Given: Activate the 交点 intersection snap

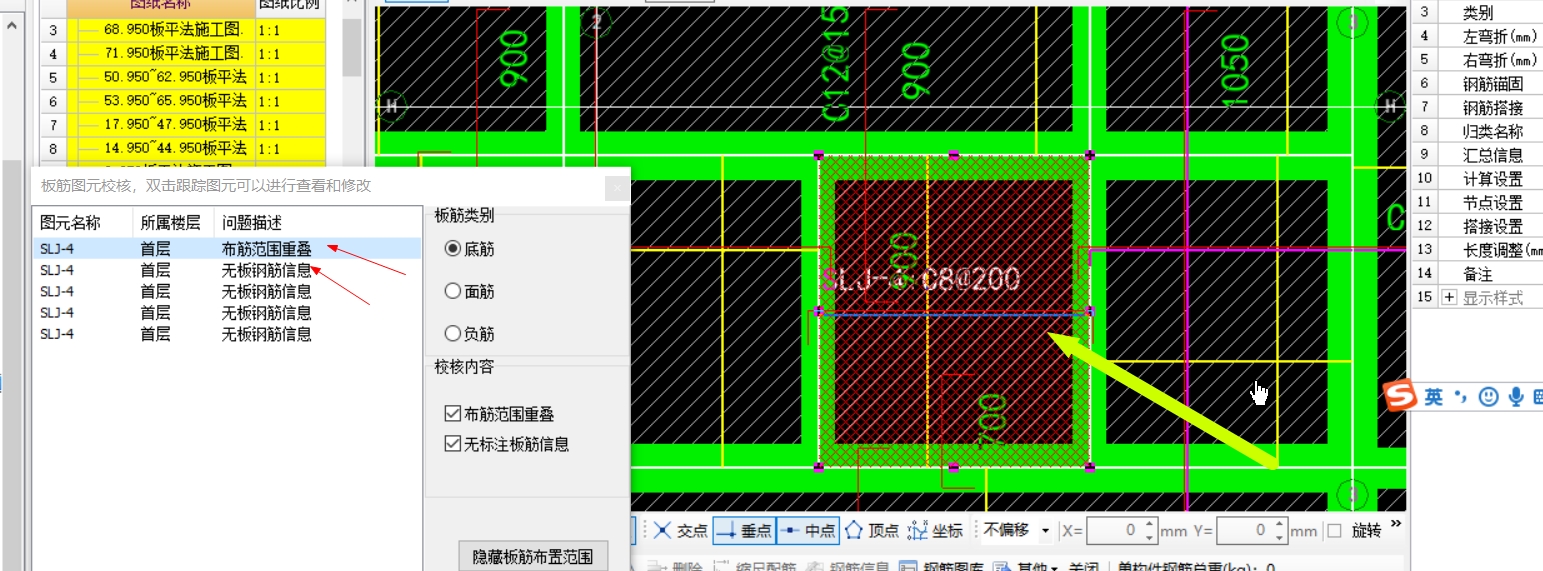Looking at the screenshot, I should (681, 531).
